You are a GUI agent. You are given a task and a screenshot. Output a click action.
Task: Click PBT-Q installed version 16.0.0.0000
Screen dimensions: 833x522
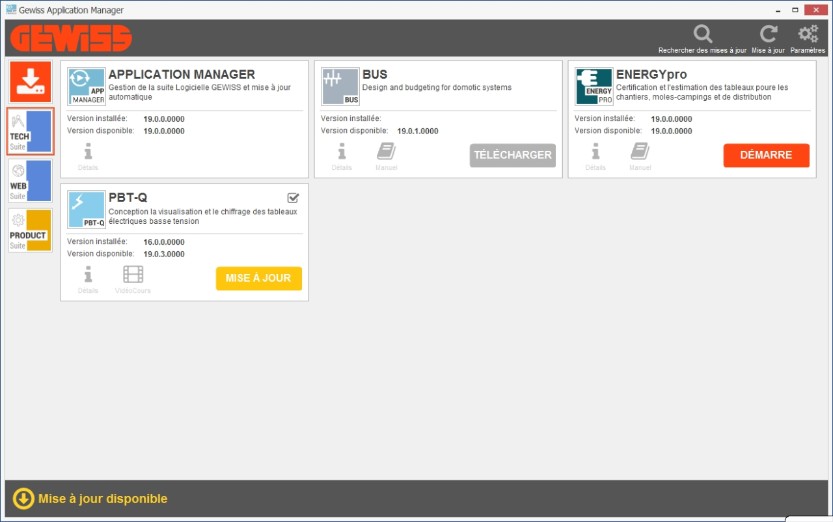coord(164,242)
